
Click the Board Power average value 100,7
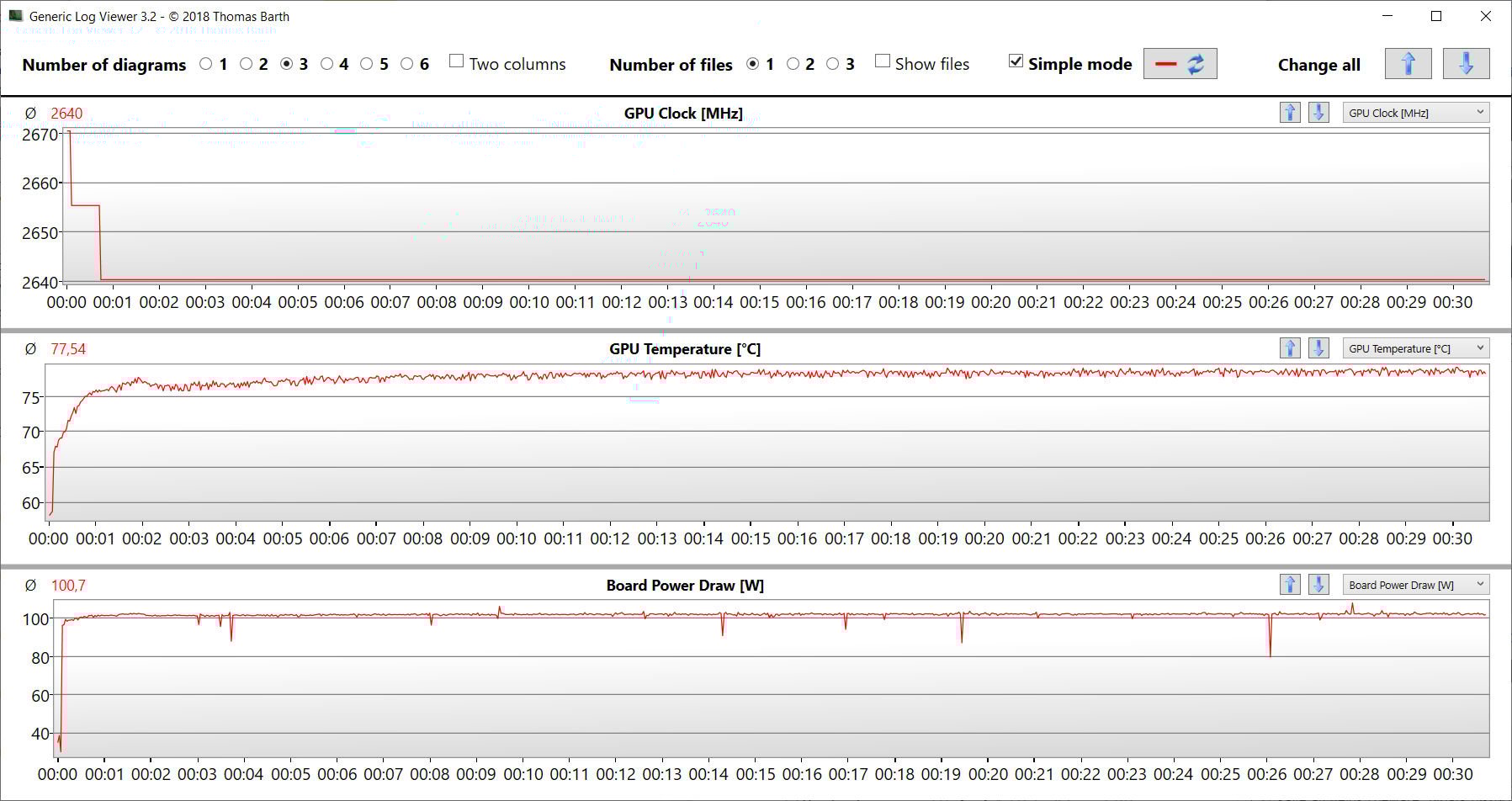pyautogui.click(x=68, y=586)
